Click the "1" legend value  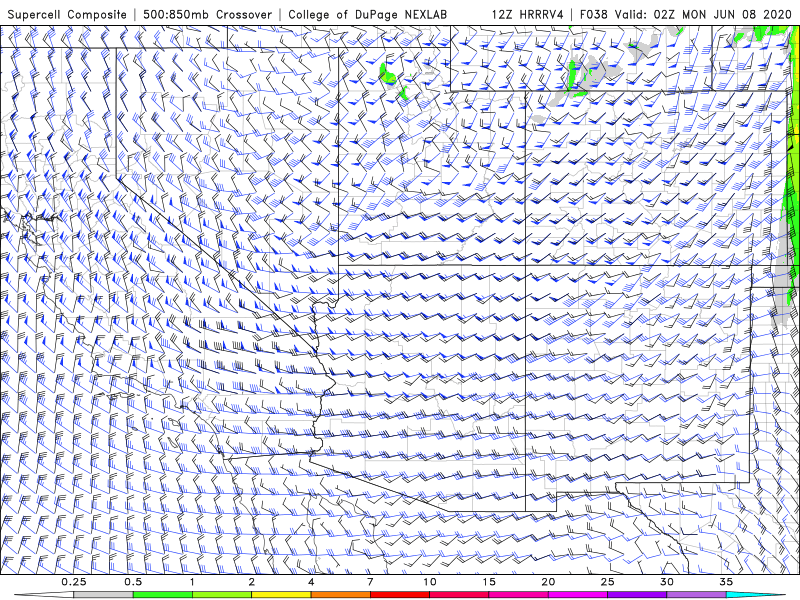pyautogui.click(x=192, y=582)
